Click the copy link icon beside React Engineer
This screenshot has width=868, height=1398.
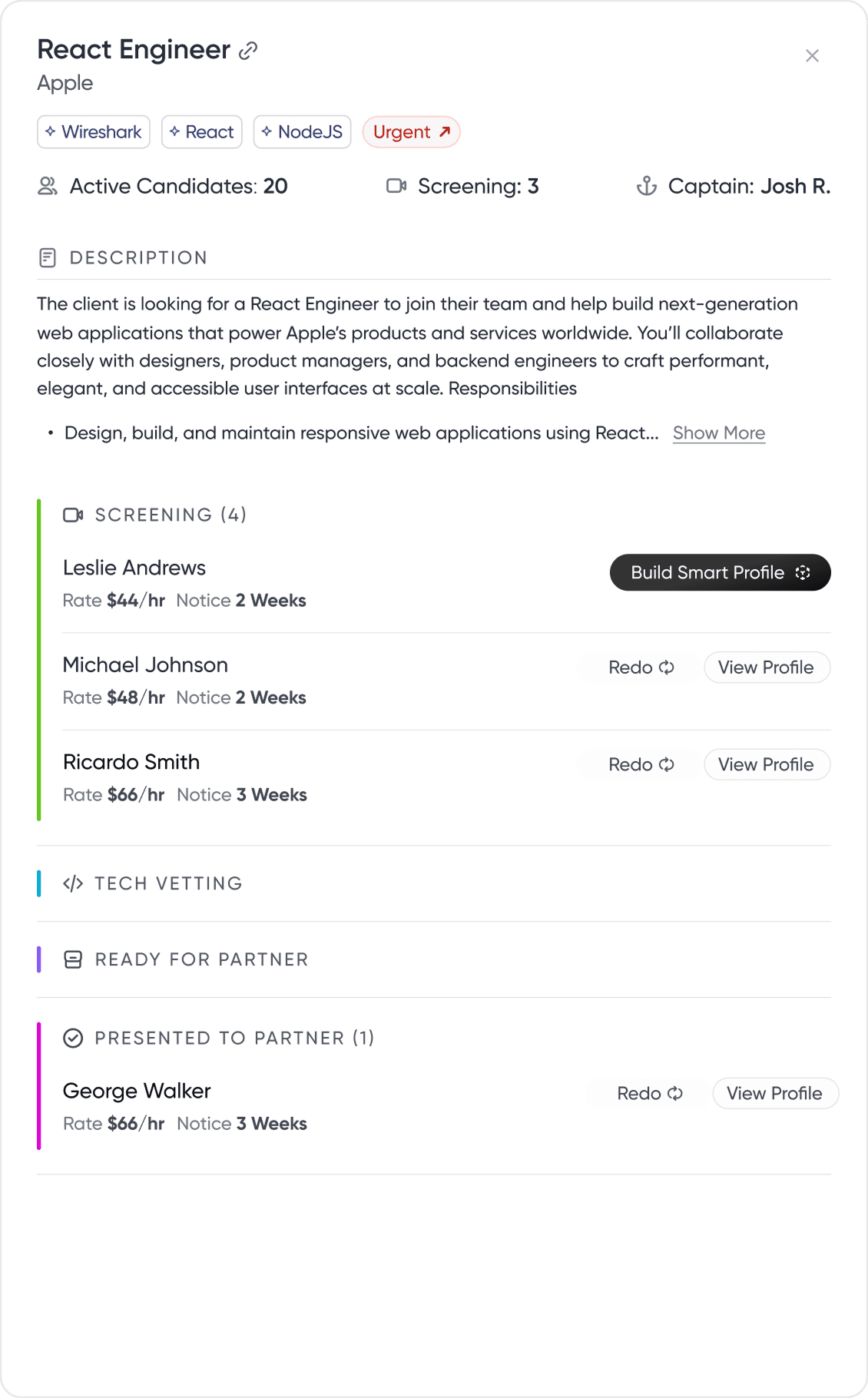248,51
